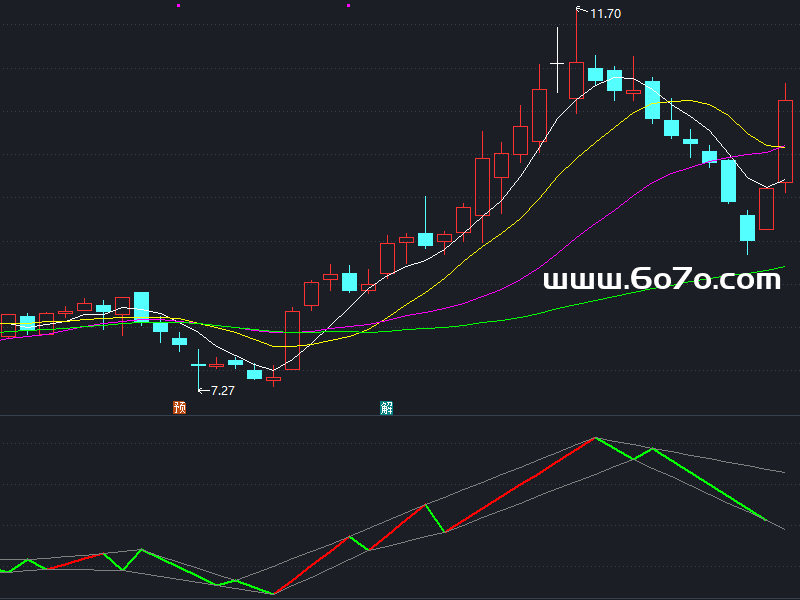Select the cyan cross candle at 7.27 low

198,366
